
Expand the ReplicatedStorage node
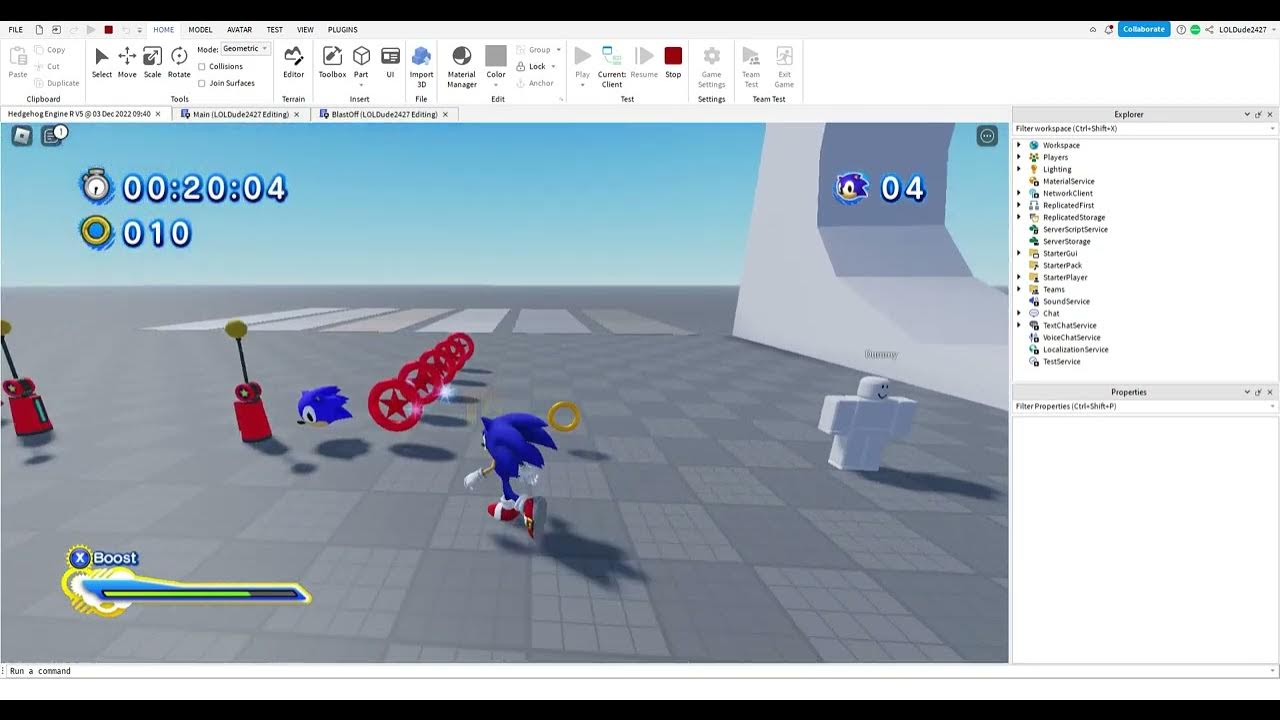(x=1019, y=218)
